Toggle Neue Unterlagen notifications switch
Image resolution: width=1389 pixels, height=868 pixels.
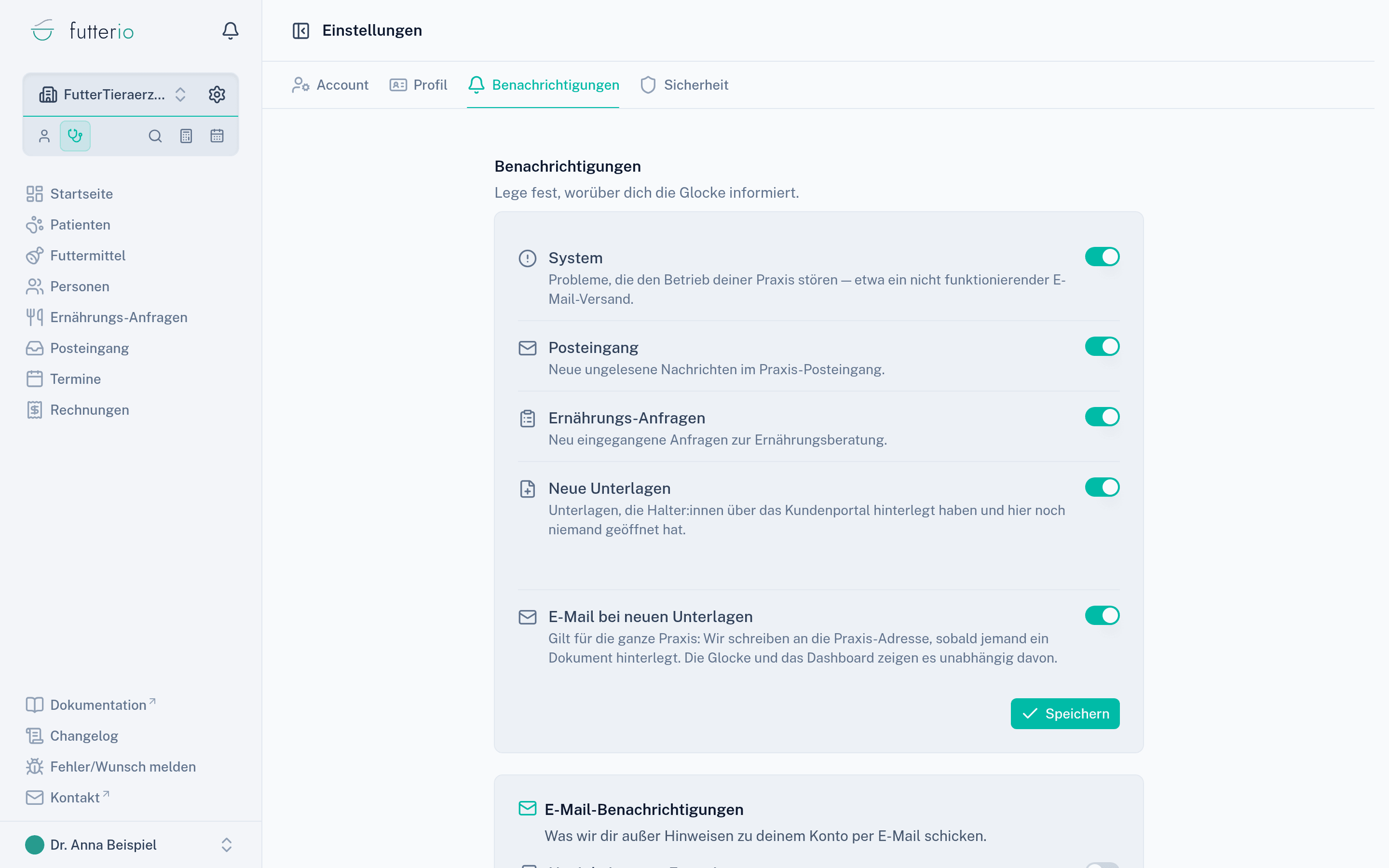tap(1102, 488)
